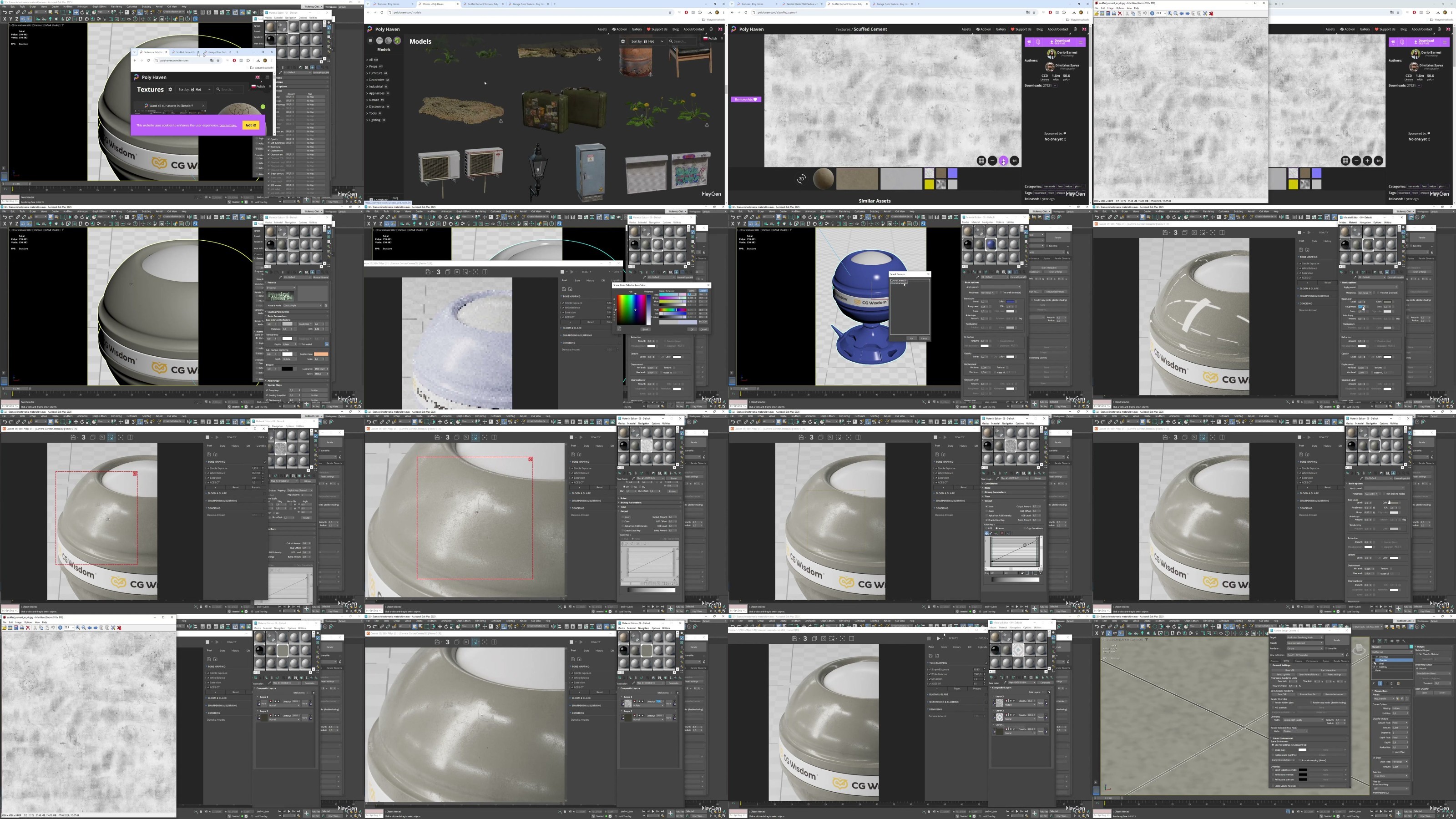This screenshot has height=819, width=1456.
Task: Dismiss the Polish language suggestion on Models page
Action: [x=722, y=38]
